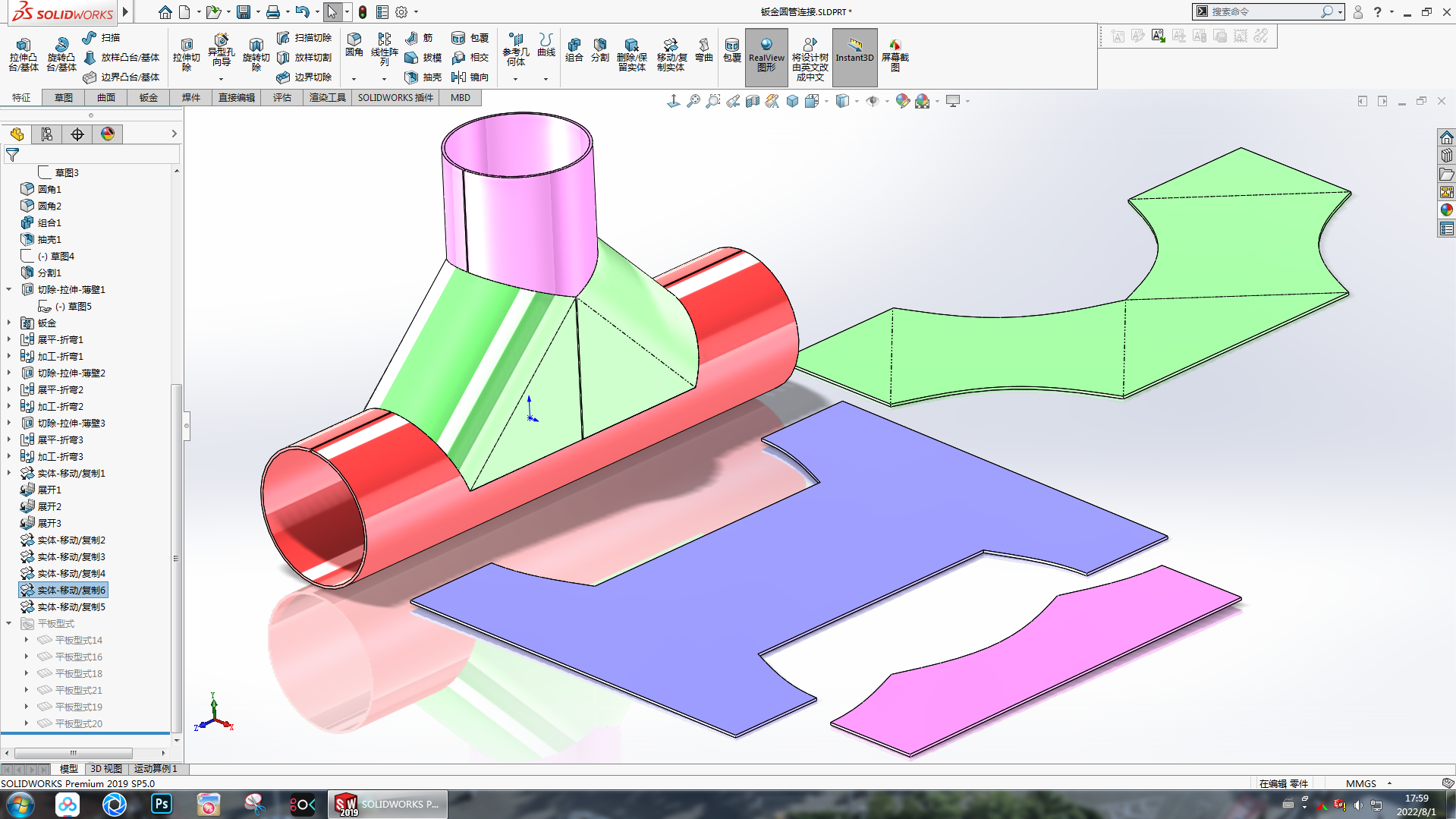The height and width of the screenshot is (819, 1456).
Task: Open the SOLIDWORKS 插件 tab
Action: 395,97
